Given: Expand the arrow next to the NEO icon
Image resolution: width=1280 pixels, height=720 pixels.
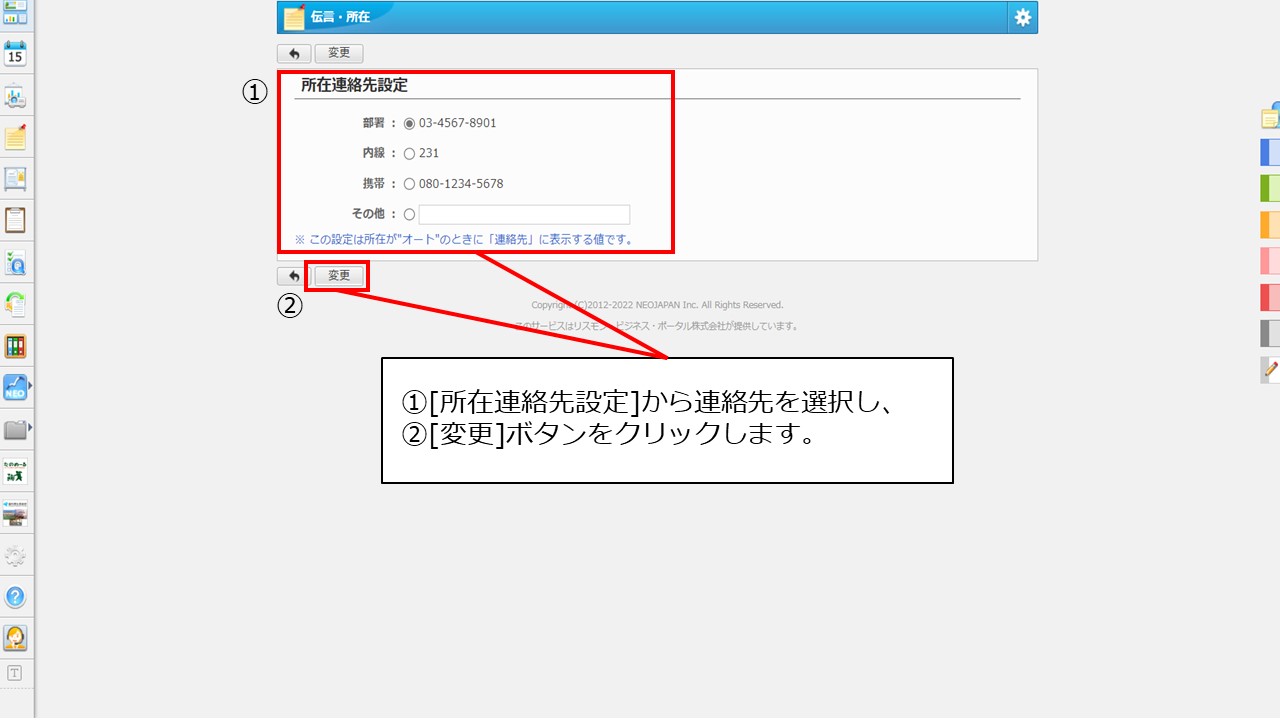Looking at the screenshot, I should pos(30,386).
